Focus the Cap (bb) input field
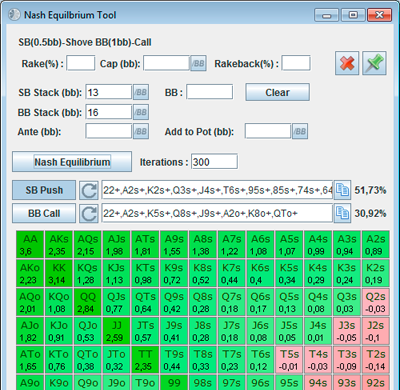The height and width of the screenshot is (390, 400). [x=167, y=63]
